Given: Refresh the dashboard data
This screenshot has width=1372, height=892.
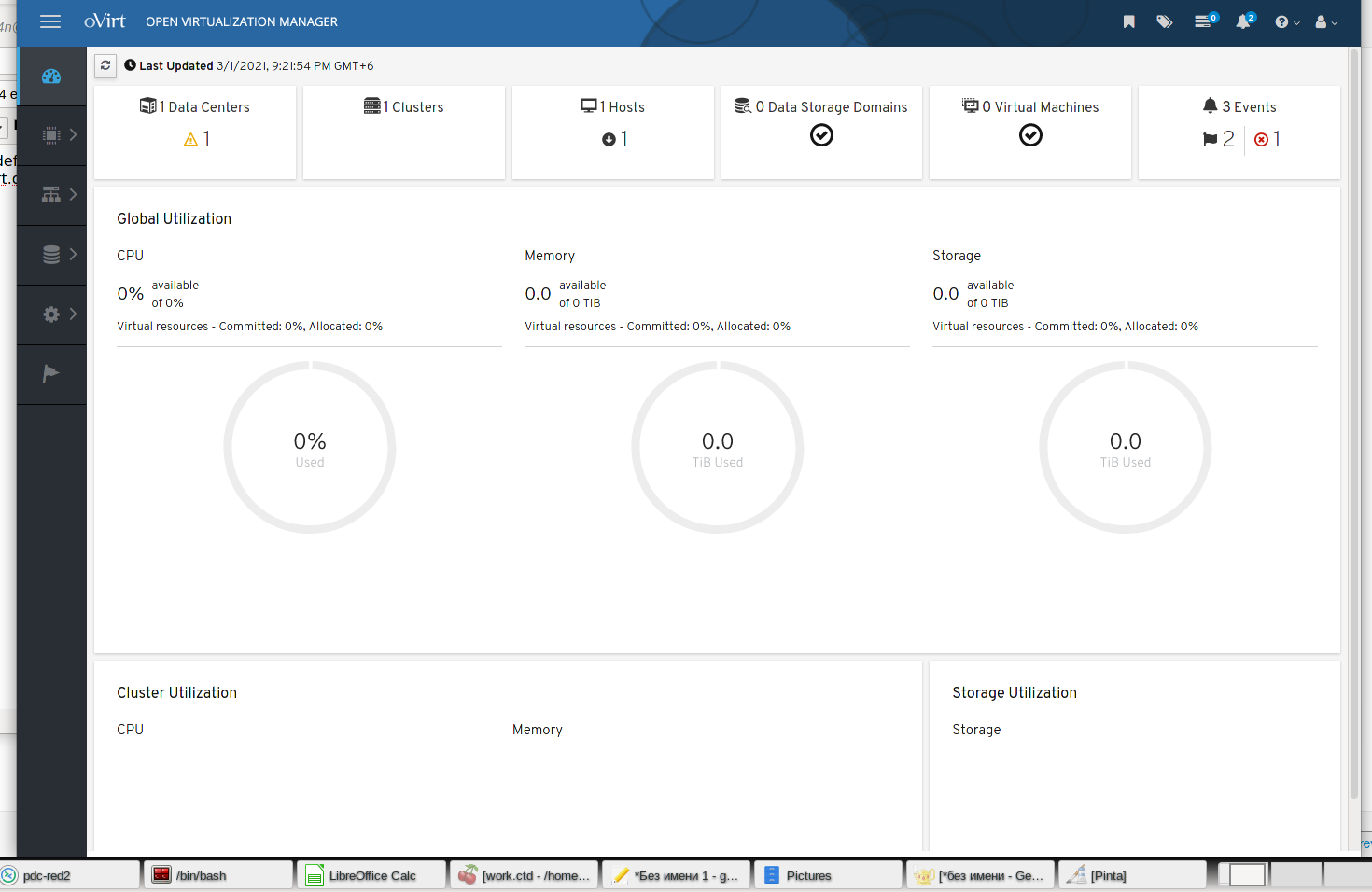Looking at the screenshot, I should tap(105, 65).
